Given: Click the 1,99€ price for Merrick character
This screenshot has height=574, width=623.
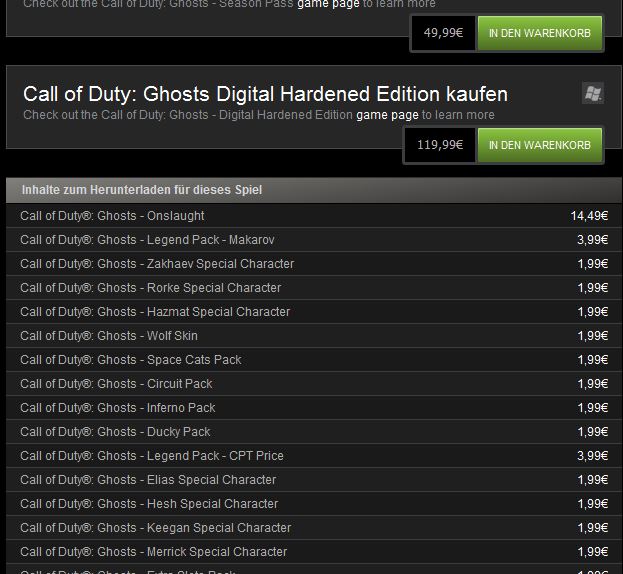Looking at the screenshot, I should click(592, 552).
